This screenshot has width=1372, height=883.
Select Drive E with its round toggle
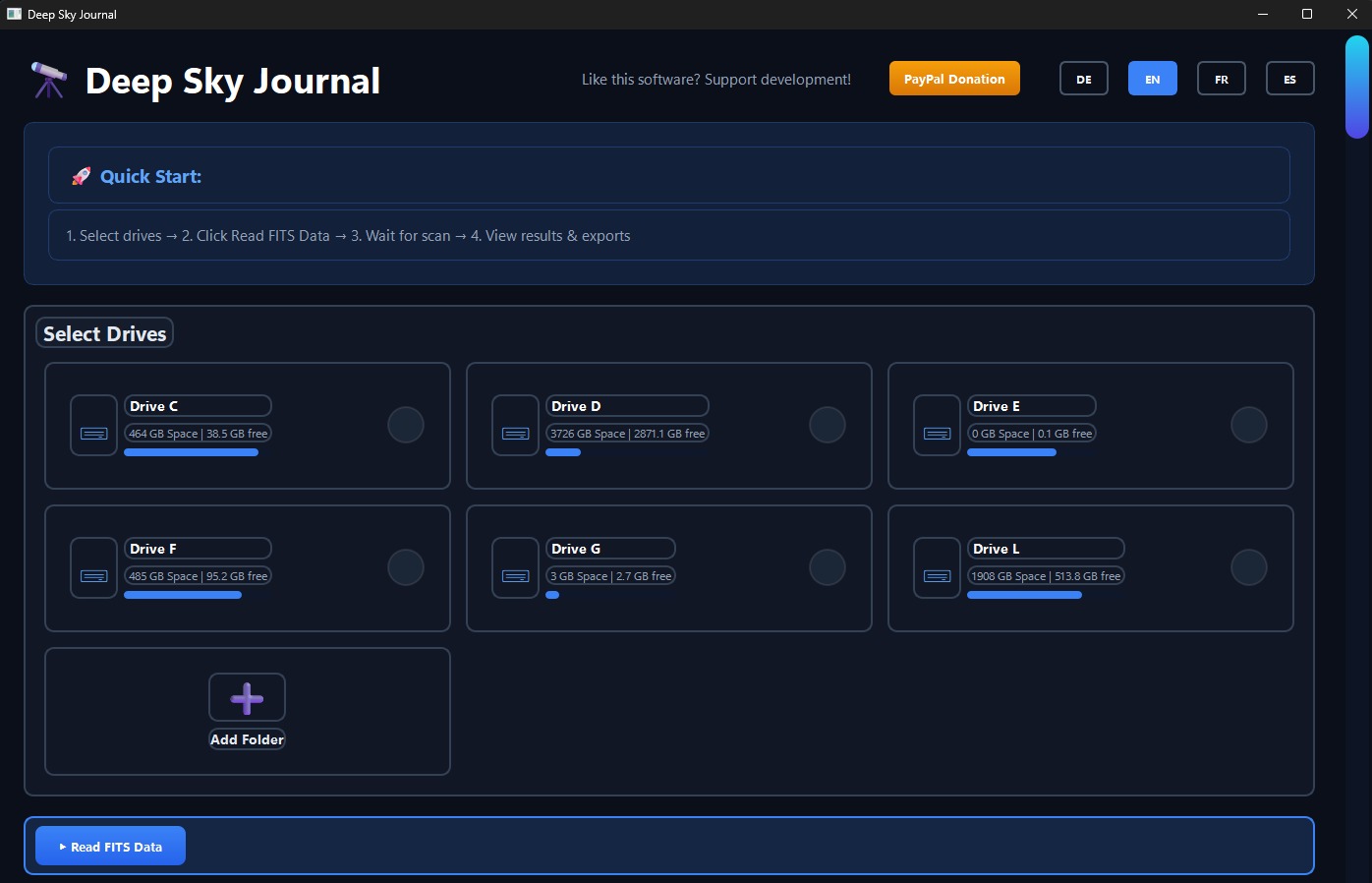1249,425
